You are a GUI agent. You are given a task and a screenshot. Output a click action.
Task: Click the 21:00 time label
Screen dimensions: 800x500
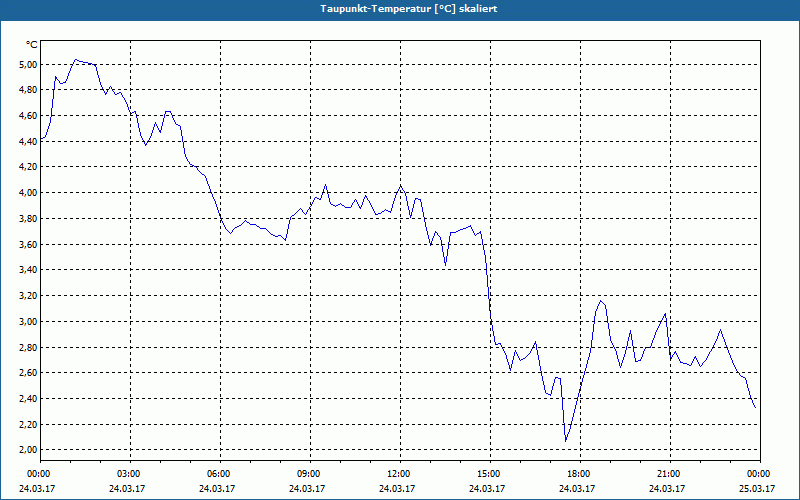(x=670, y=474)
